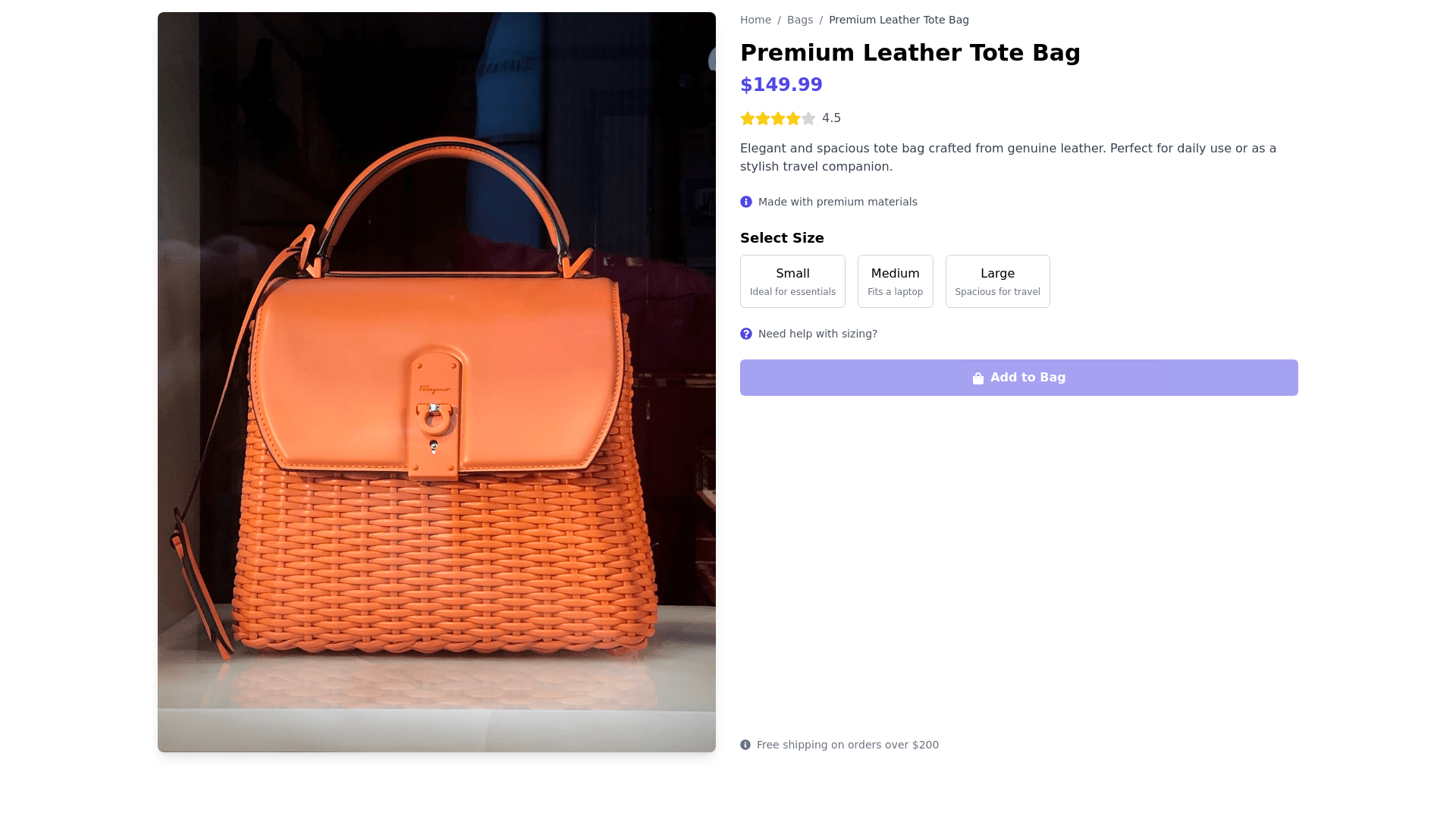This screenshot has width=1456, height=819.
Task: Choose the Medium size option
Action: (895, 281)
